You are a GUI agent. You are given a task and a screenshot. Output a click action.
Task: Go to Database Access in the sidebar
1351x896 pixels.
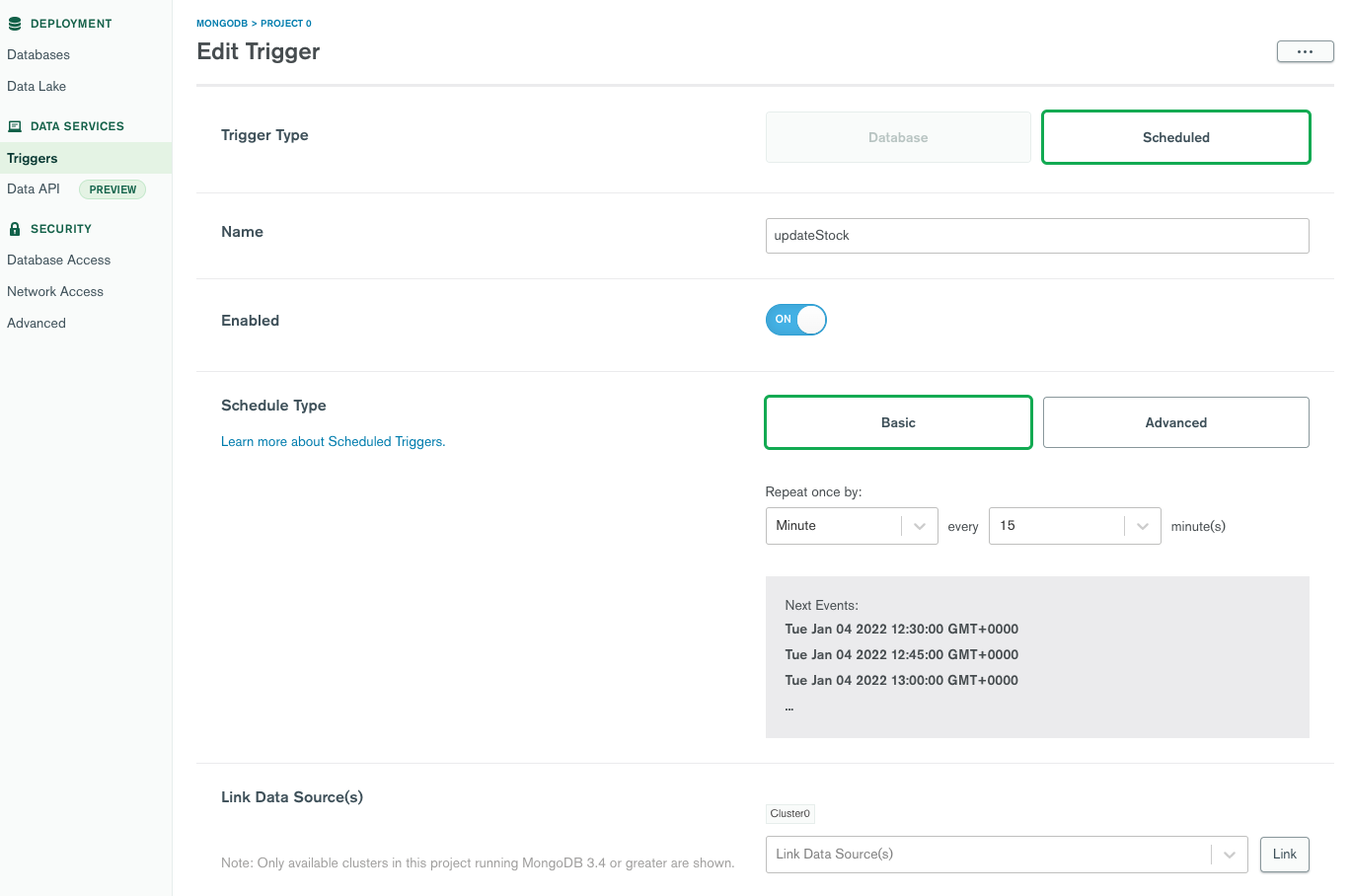click(58, 261)
